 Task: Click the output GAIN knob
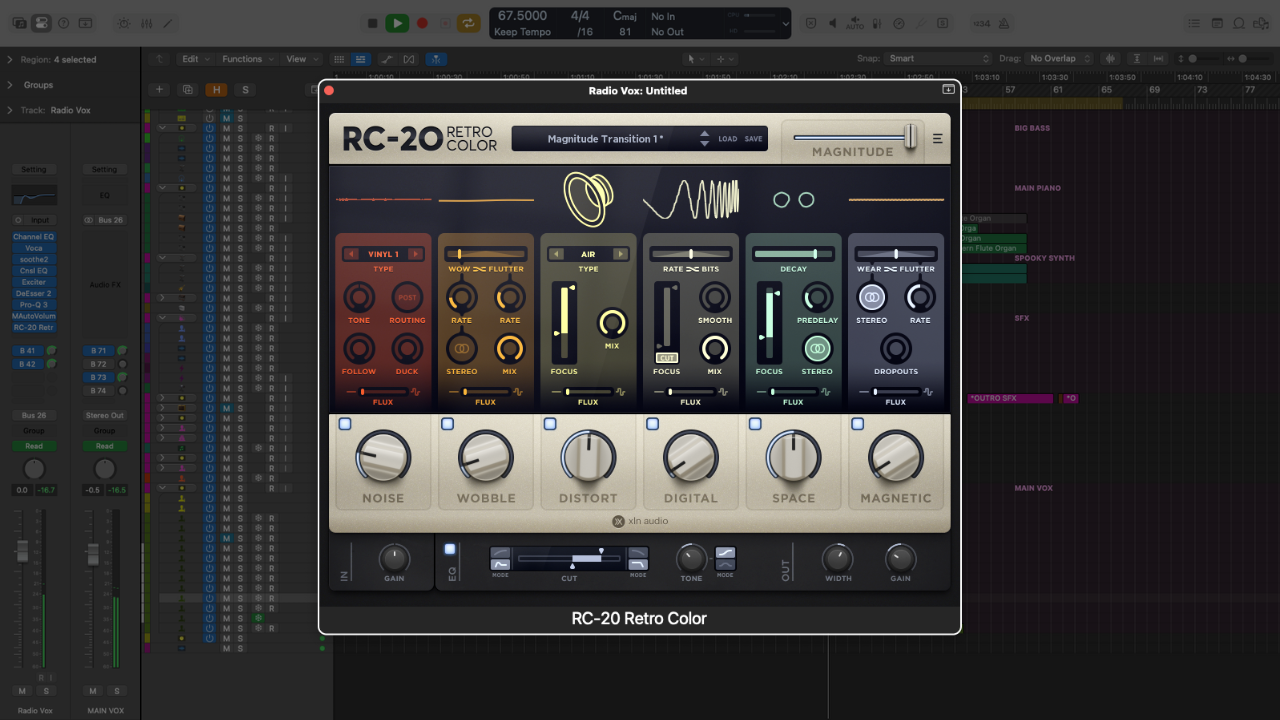click(900, 558)
